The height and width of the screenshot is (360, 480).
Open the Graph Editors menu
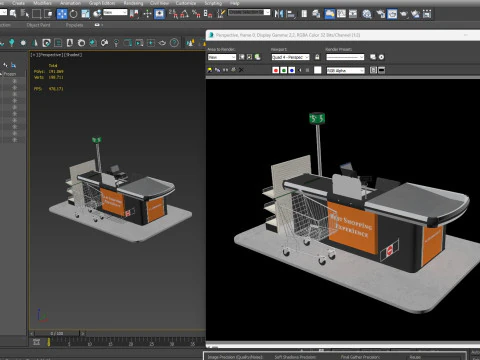tap(101, 3)
